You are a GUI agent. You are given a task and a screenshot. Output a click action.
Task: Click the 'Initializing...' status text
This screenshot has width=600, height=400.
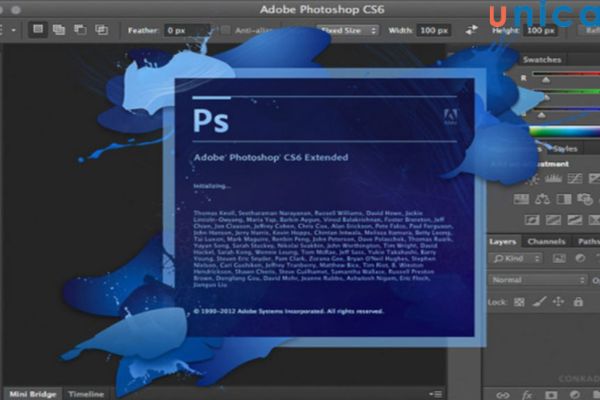[212, 186]
